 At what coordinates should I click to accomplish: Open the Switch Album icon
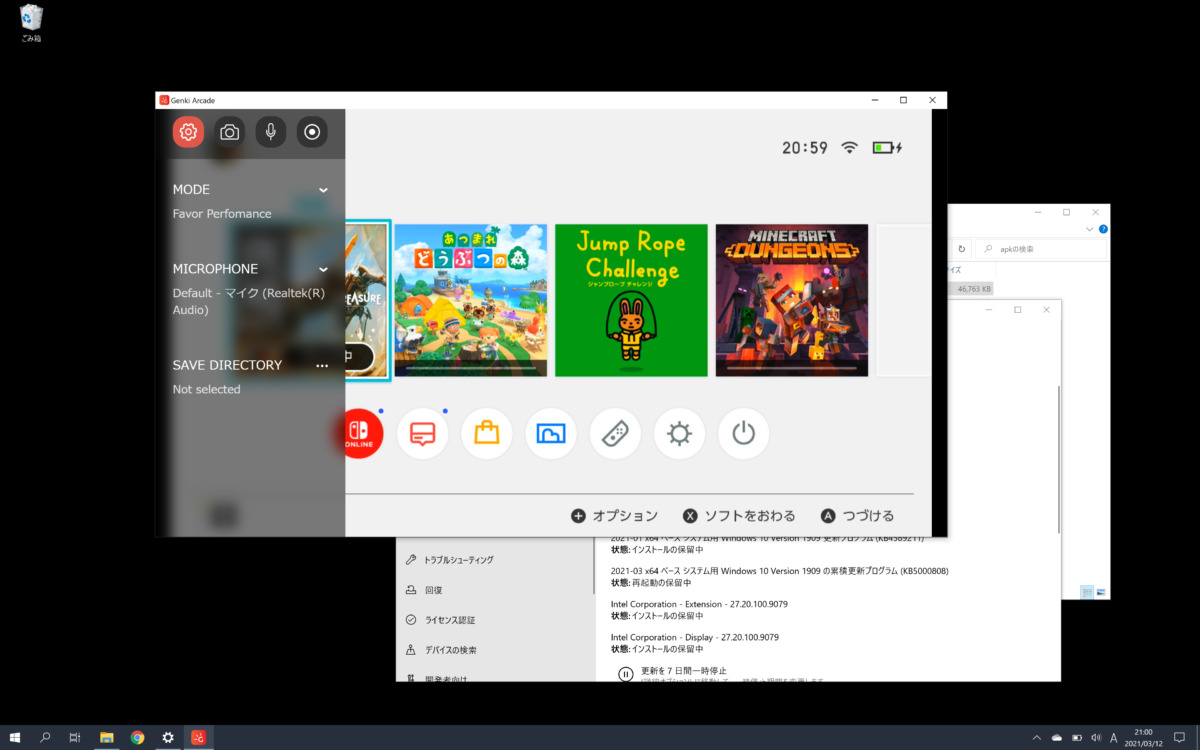(x=551, y=434)
